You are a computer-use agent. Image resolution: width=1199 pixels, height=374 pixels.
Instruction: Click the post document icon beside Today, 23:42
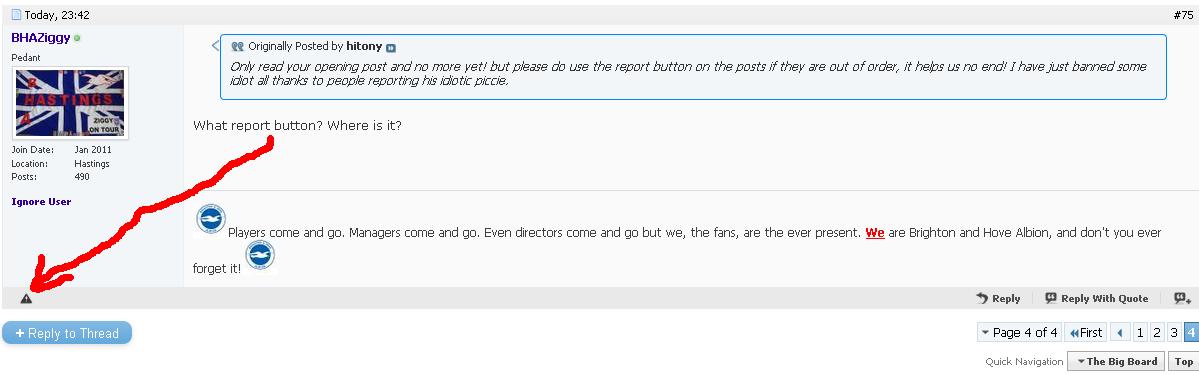(16, 15)
